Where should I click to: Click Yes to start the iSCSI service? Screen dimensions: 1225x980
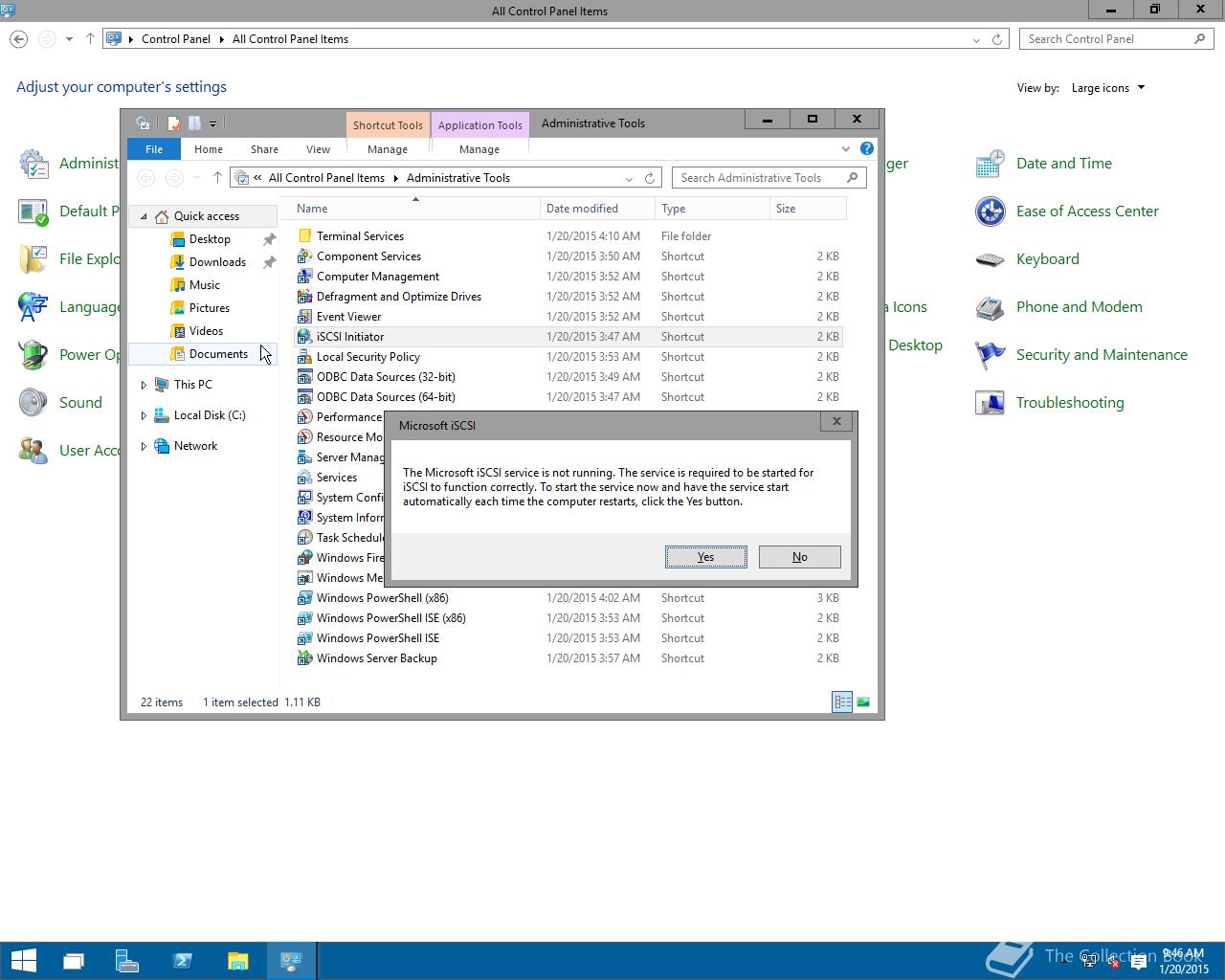point(706,557)
